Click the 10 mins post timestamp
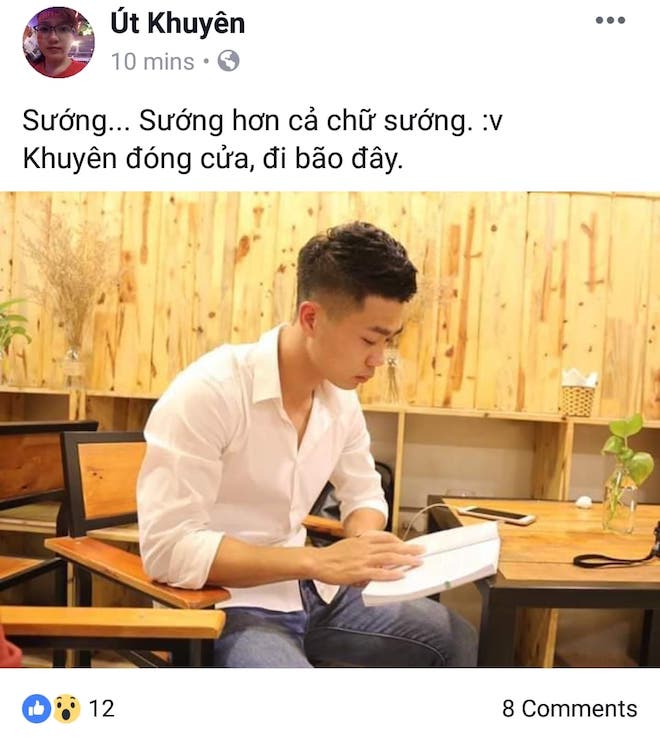 153,62
